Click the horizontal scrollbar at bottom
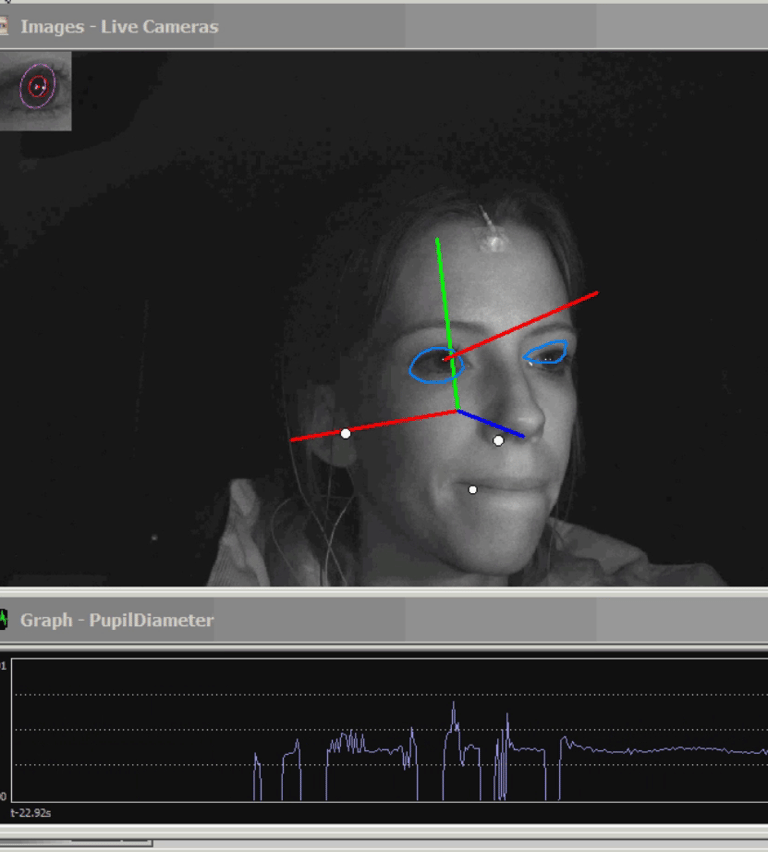The width and height of the screenshot is (768, 852). tap(76, 843)
